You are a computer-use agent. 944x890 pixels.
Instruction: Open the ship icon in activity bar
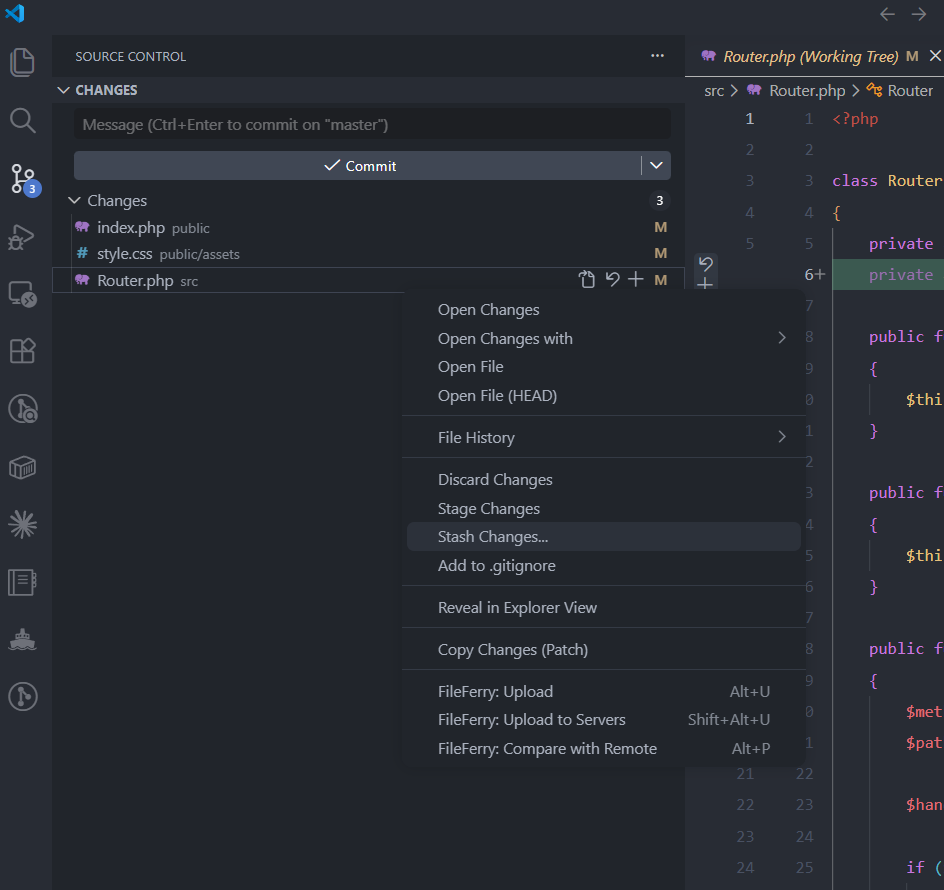(x=23, y=639)
